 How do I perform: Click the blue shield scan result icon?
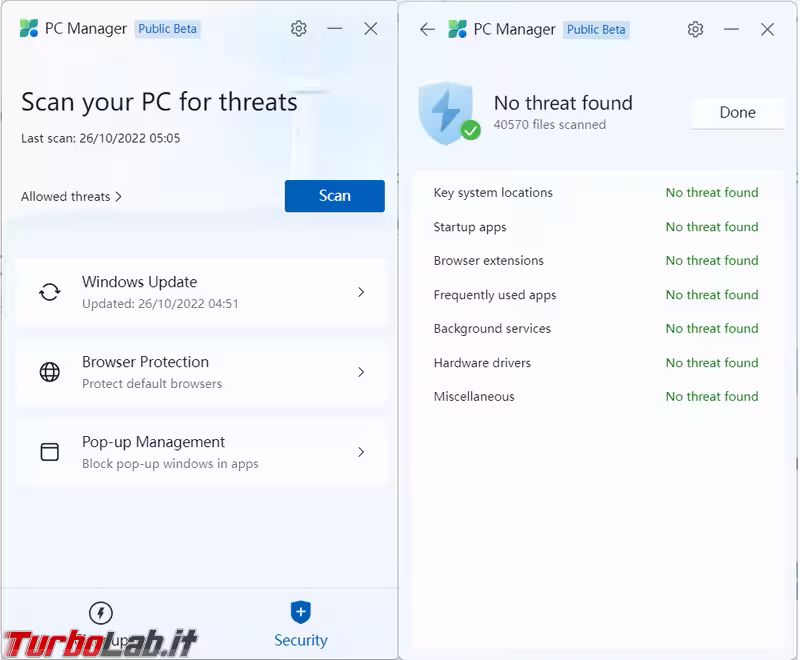click(446, 111)
